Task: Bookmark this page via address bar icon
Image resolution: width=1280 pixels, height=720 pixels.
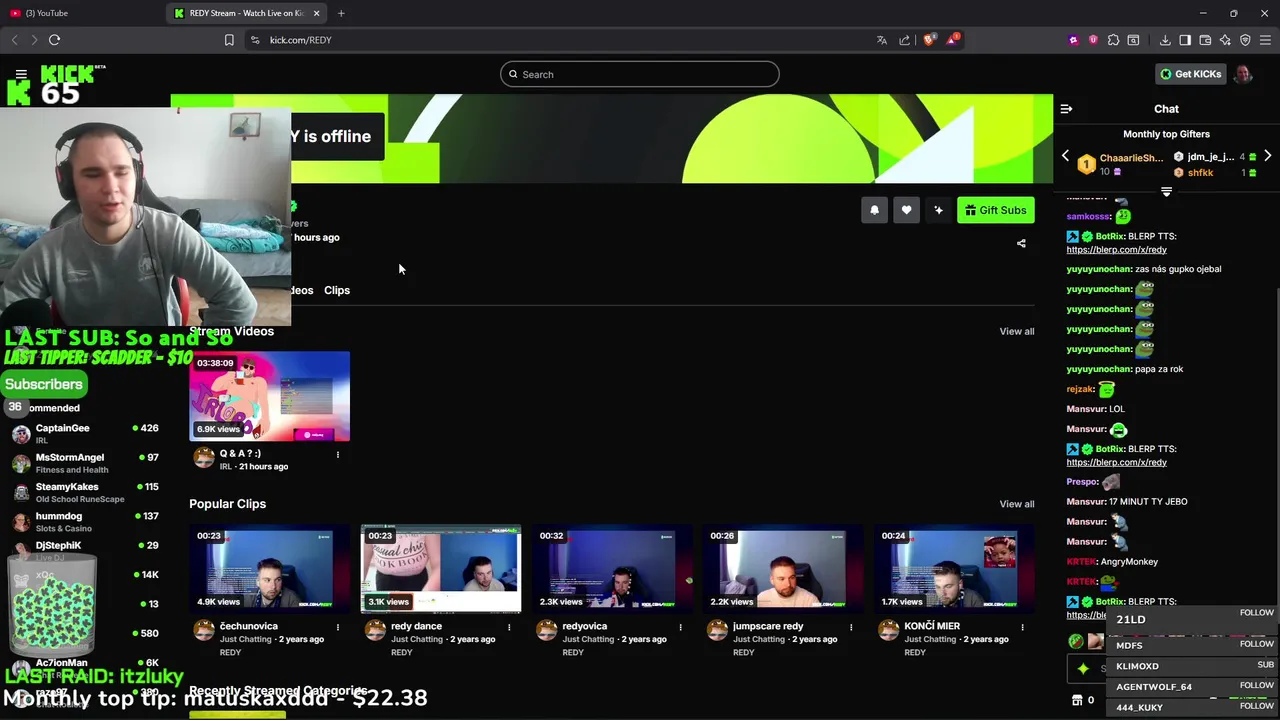Action: click(229, 40)
